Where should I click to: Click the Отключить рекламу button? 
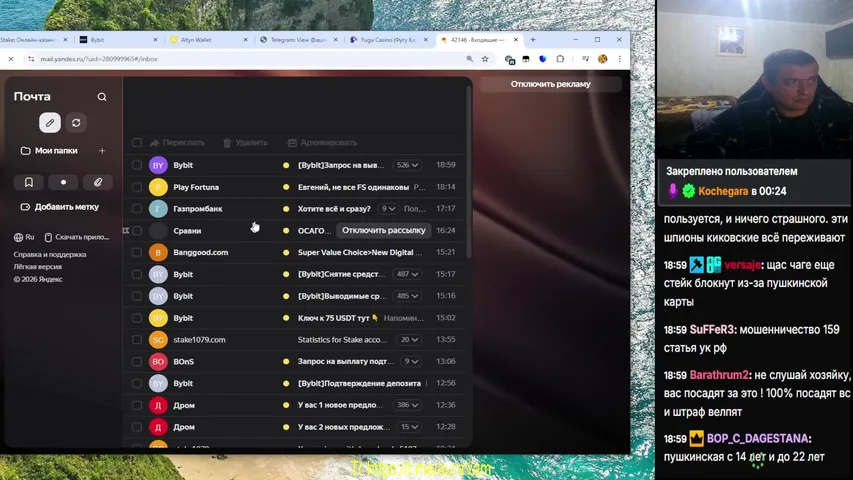click(550, 84)
